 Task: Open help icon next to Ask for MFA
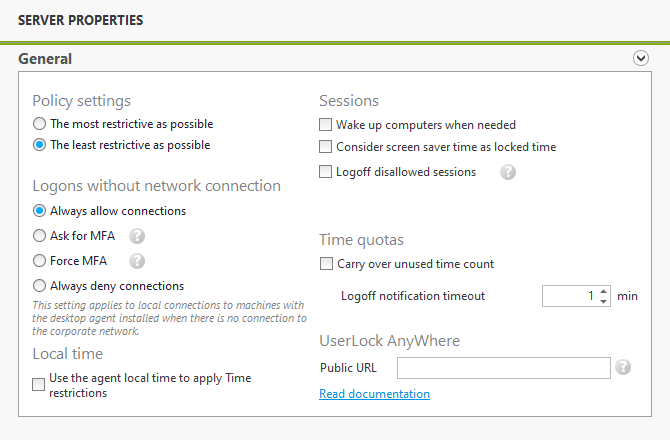tap(137, 236)
